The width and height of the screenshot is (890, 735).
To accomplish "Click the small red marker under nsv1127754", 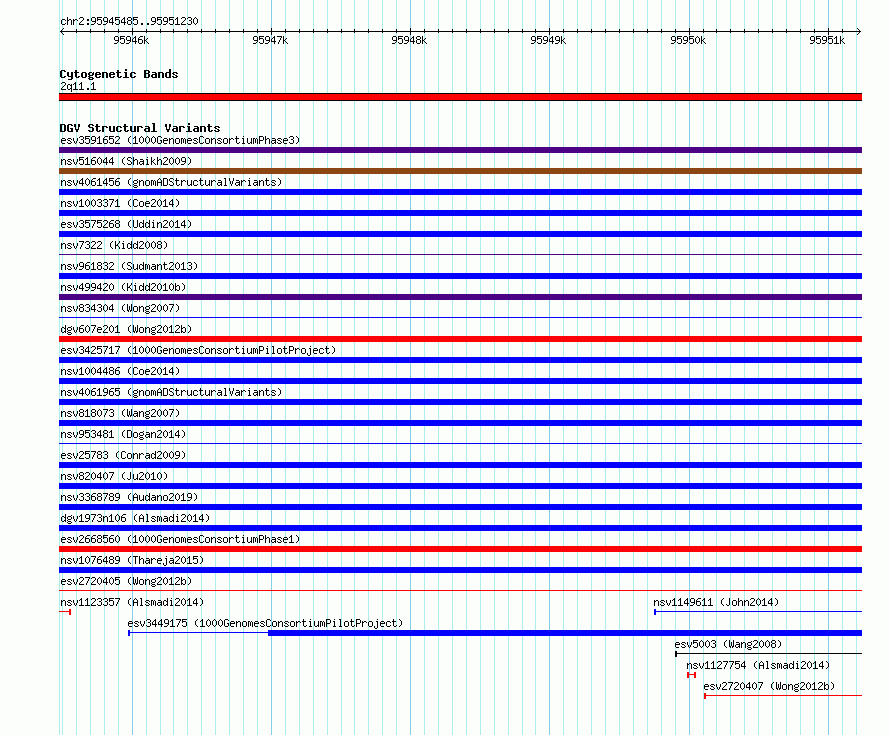I will click(x=691, y=675).
